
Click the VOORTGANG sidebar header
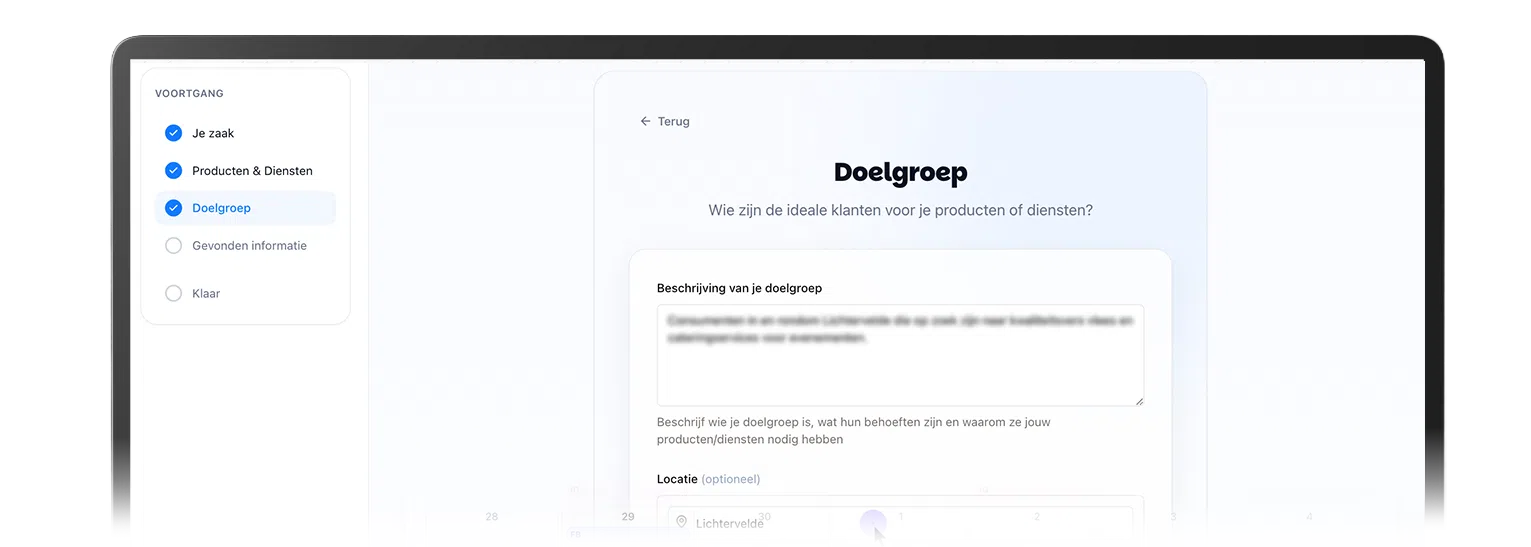pos(189,93)
